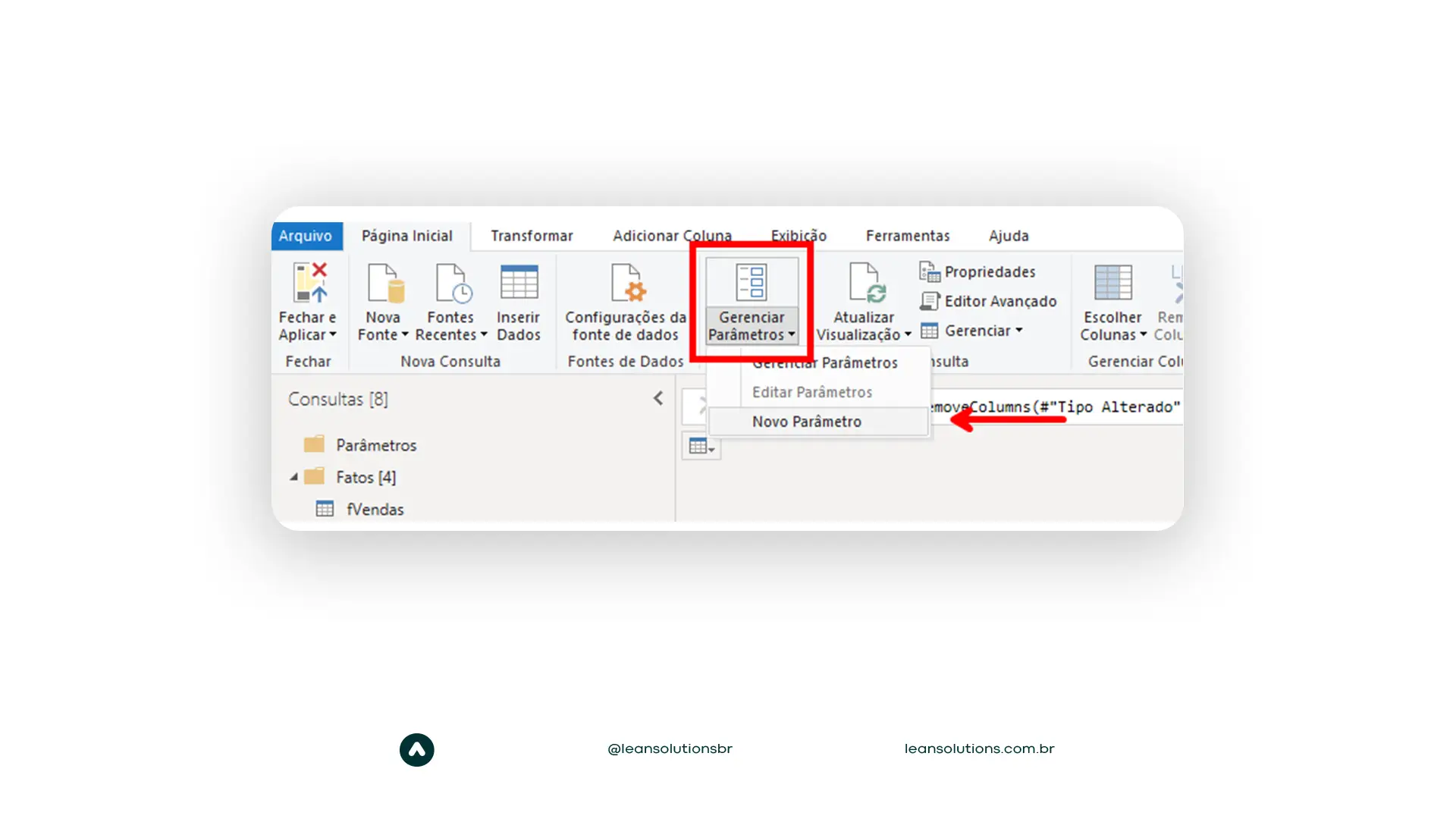The height and width of the screenshot is (819, 1456).
Task: Select Editar Parâmetros menu entry
Action: tap(819, 392)
